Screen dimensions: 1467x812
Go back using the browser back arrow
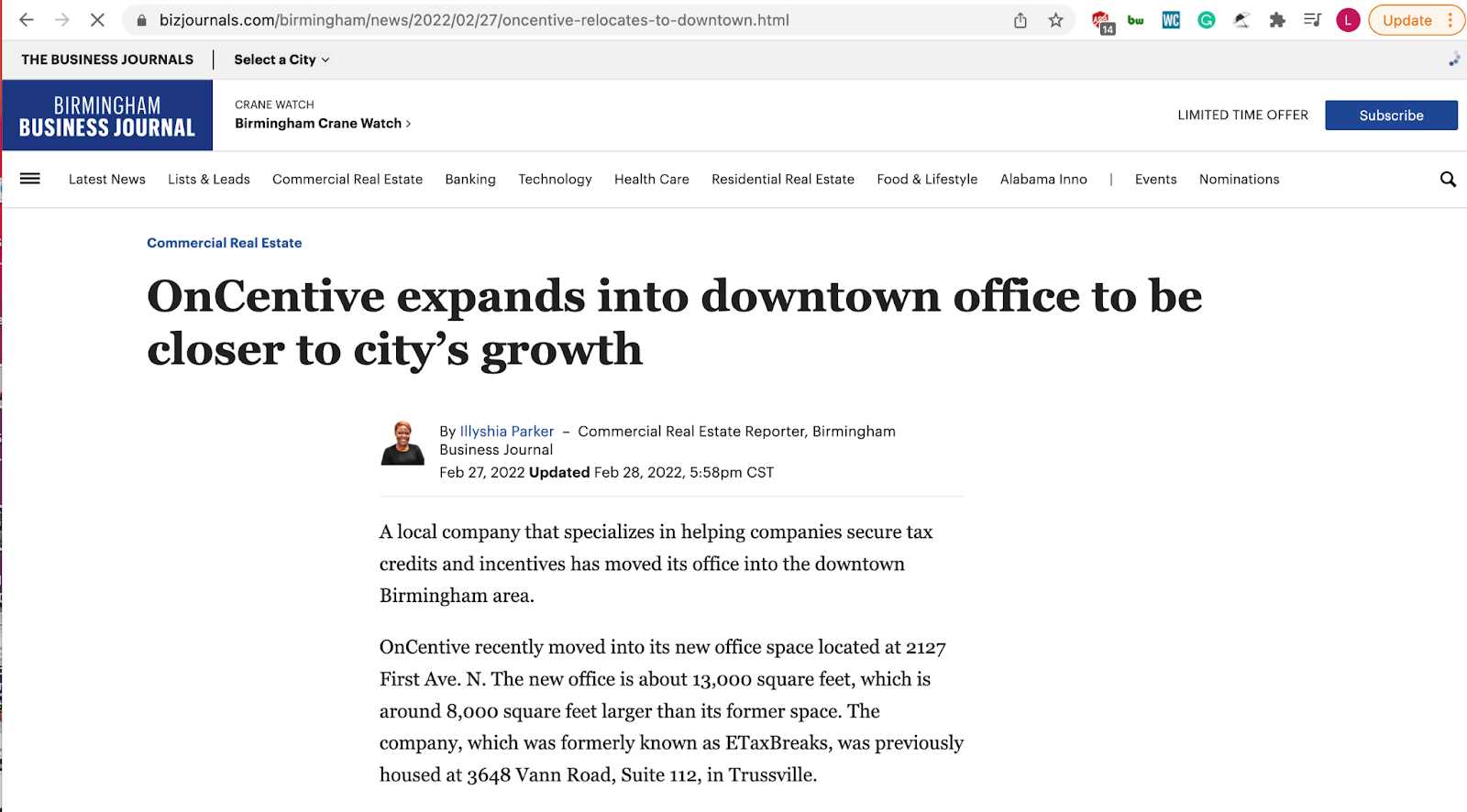point(27,20)
